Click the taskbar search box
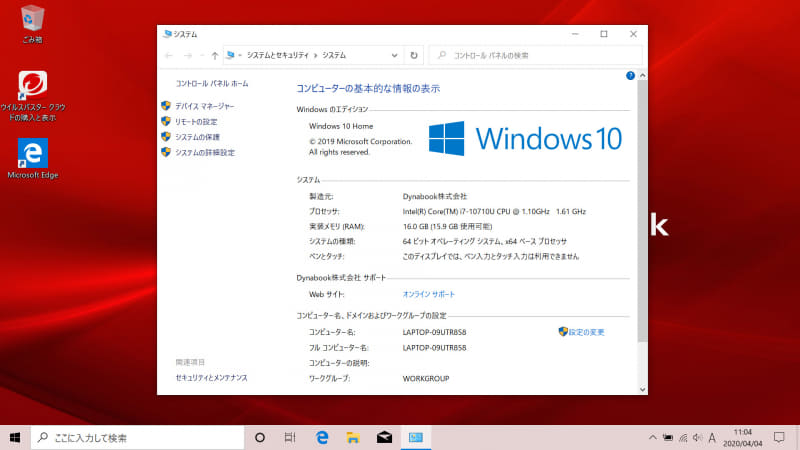800x450 pixels. (138, 438)
